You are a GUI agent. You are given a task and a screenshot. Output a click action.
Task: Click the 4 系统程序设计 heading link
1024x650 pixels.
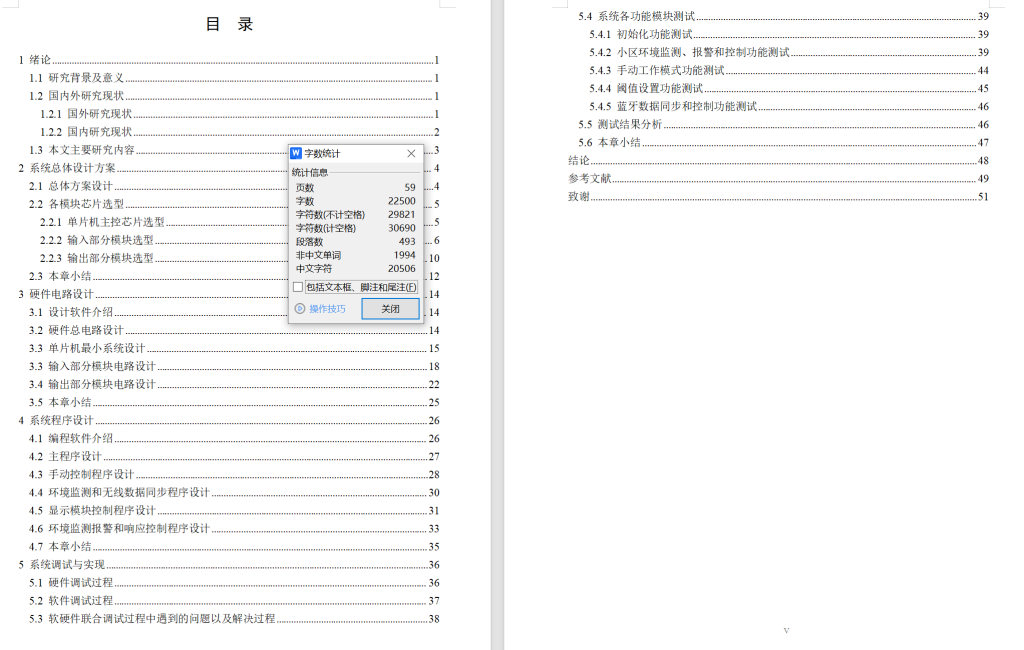click(x=58, y=420)
